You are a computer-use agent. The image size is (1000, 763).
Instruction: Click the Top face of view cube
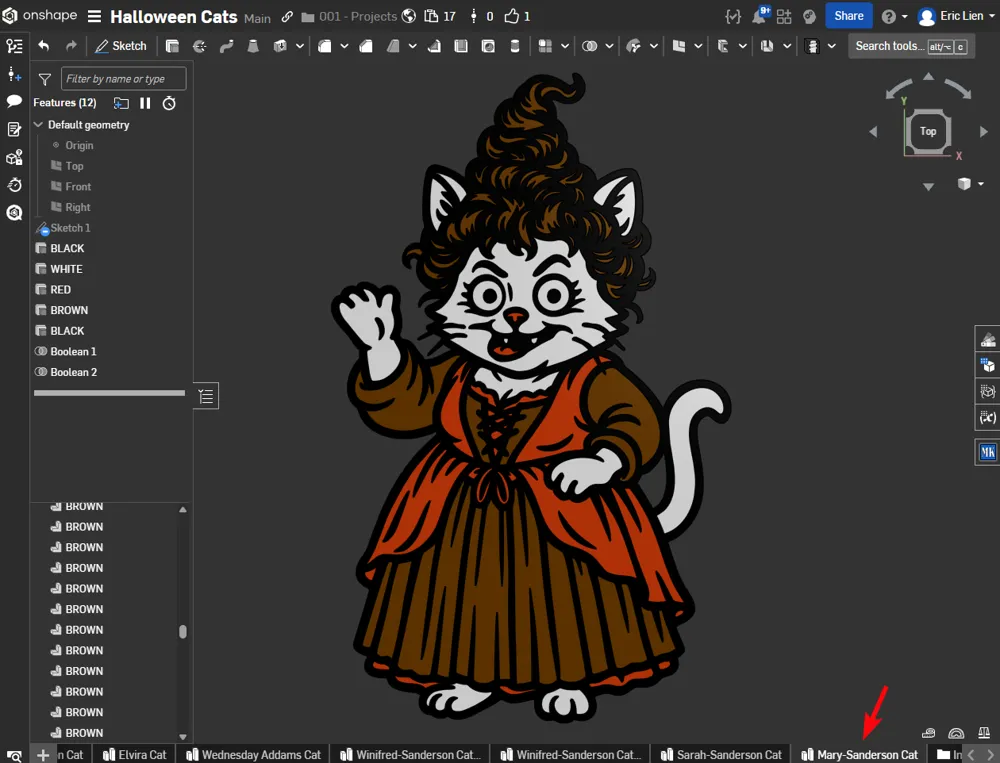[928, 131]
